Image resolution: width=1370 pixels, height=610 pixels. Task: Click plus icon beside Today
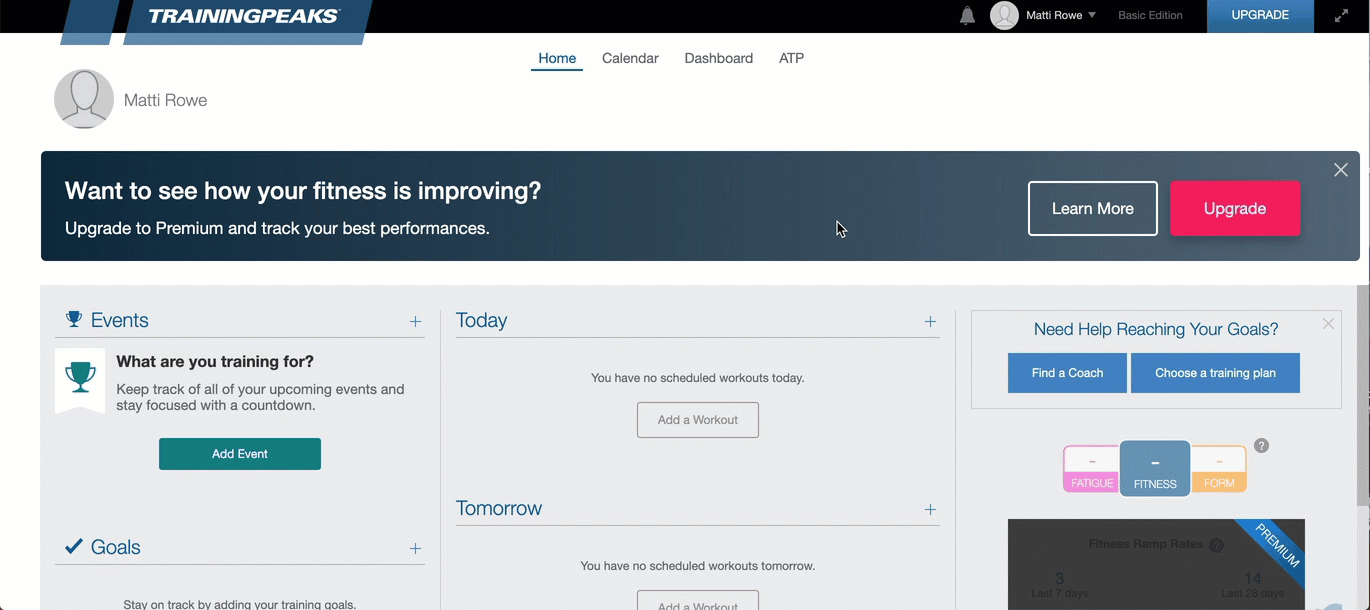(x=930, y=321)
